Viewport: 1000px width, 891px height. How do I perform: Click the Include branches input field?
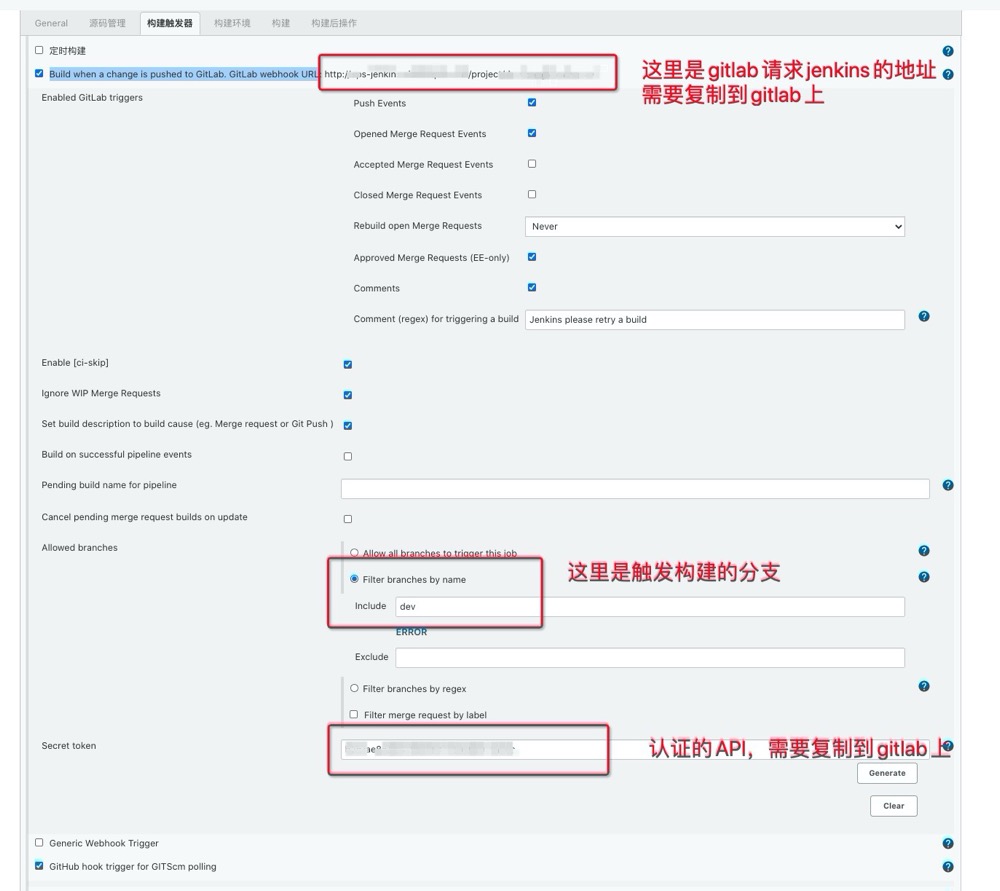[650, 607]
